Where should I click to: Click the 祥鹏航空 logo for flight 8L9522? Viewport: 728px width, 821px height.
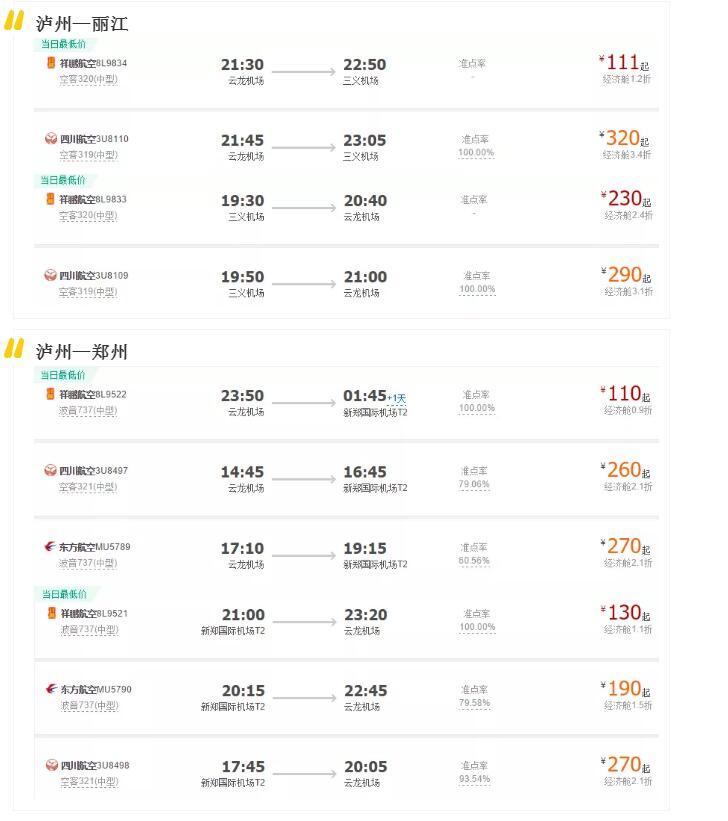click(x=51, y=394)
